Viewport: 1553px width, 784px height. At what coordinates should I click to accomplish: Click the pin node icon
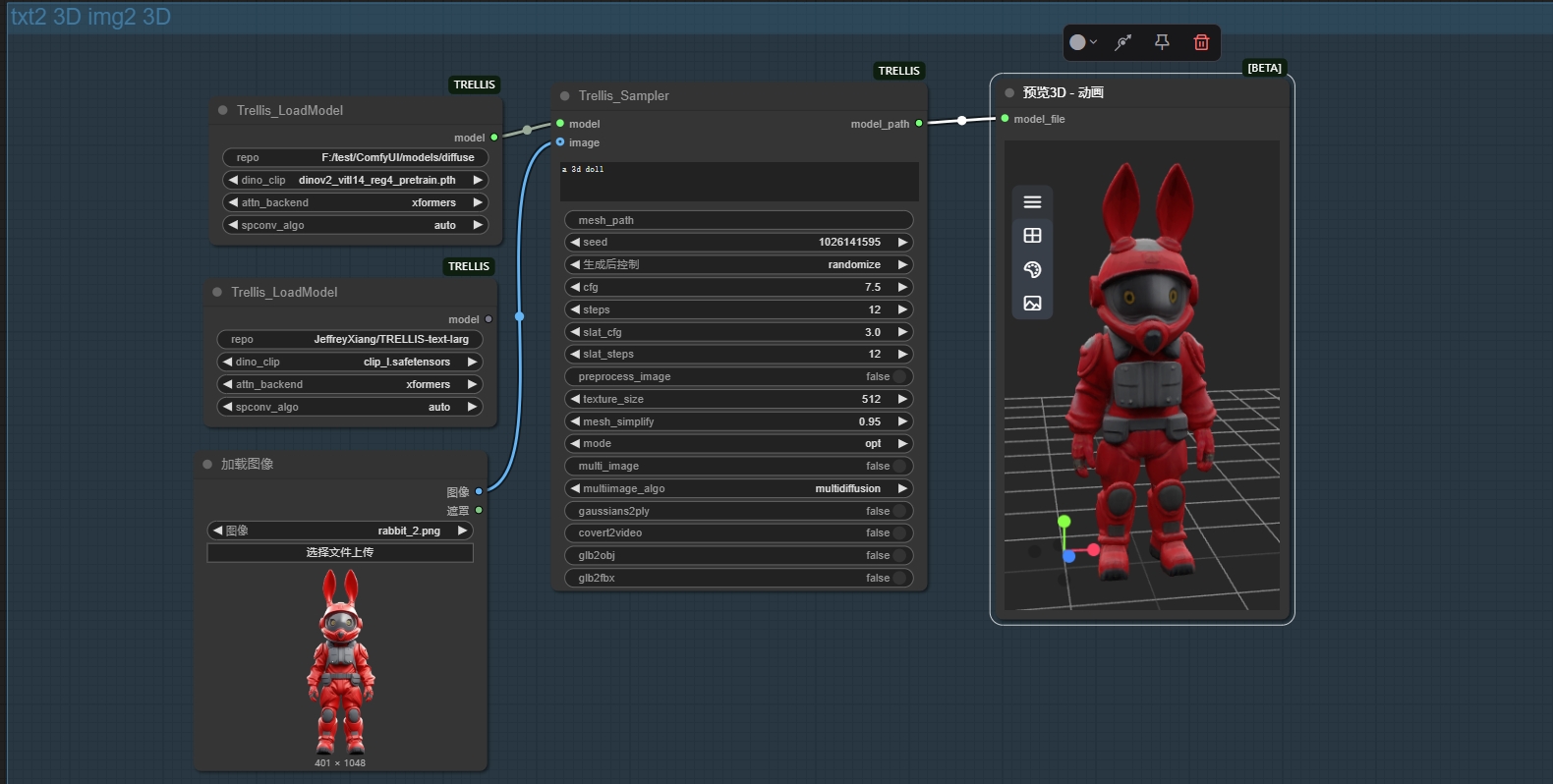[1162, 42]
